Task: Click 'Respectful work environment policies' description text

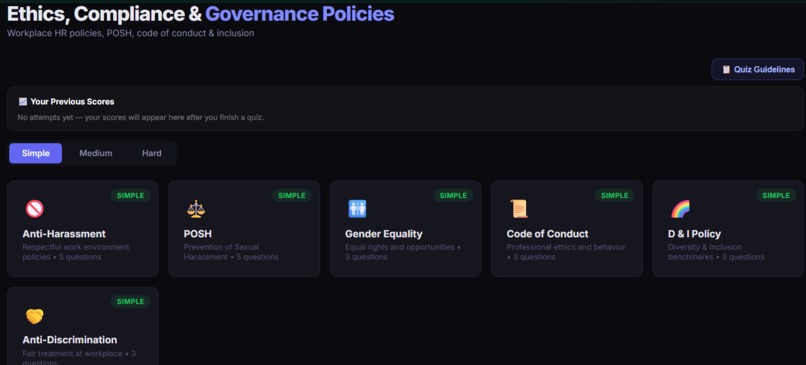Action: tap(76, 252)
